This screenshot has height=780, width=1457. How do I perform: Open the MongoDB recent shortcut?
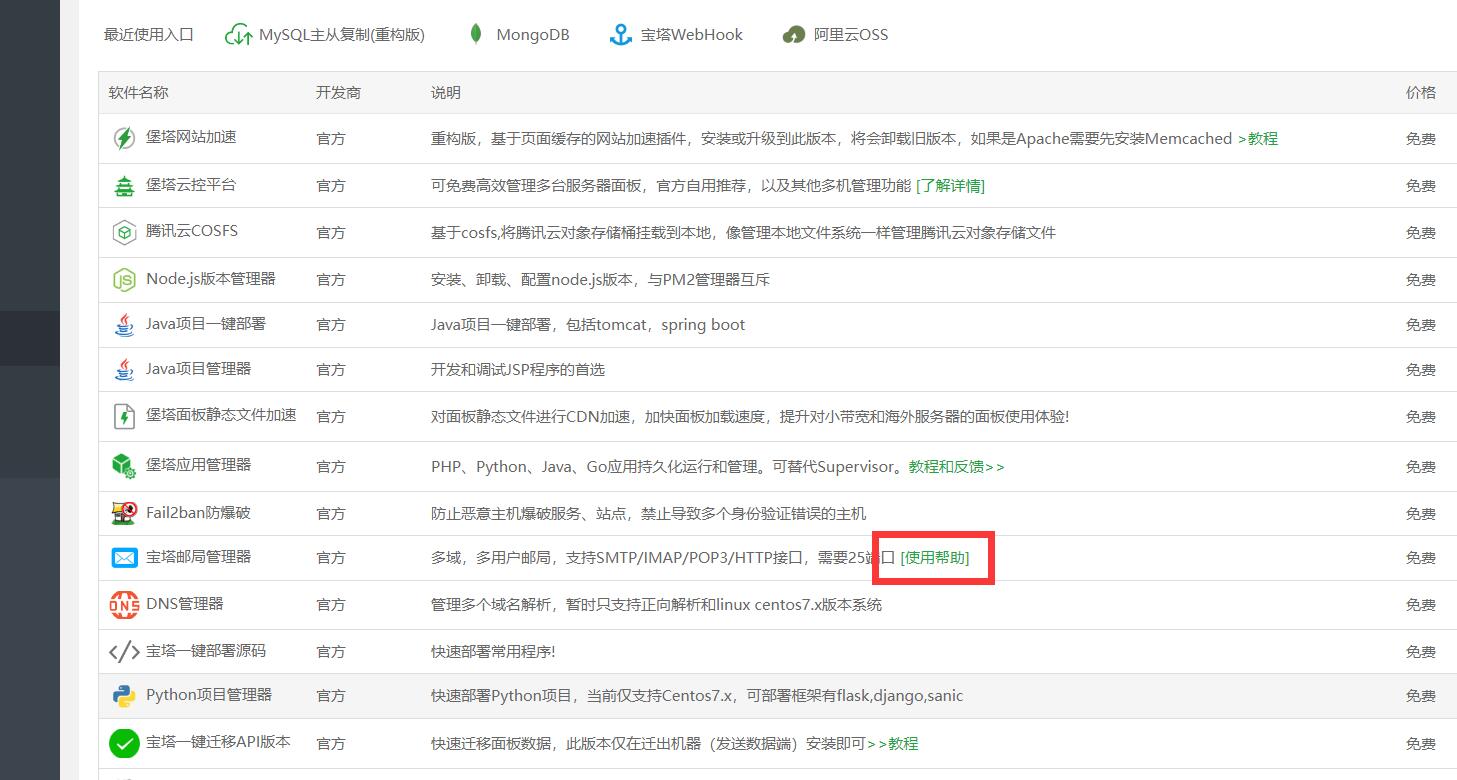coord(533,35)
